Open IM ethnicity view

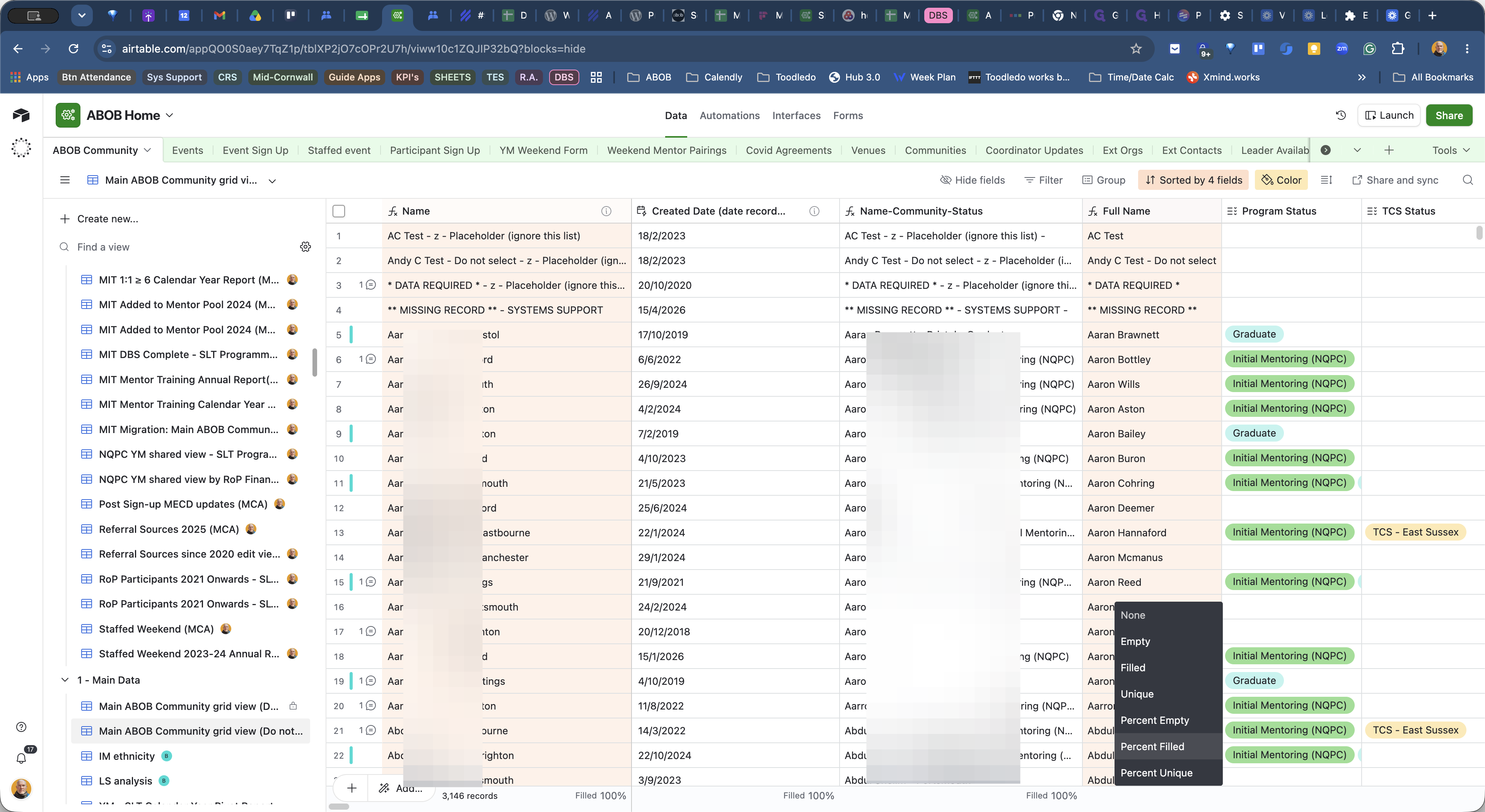pyautogui.click(x=127, y=756)
